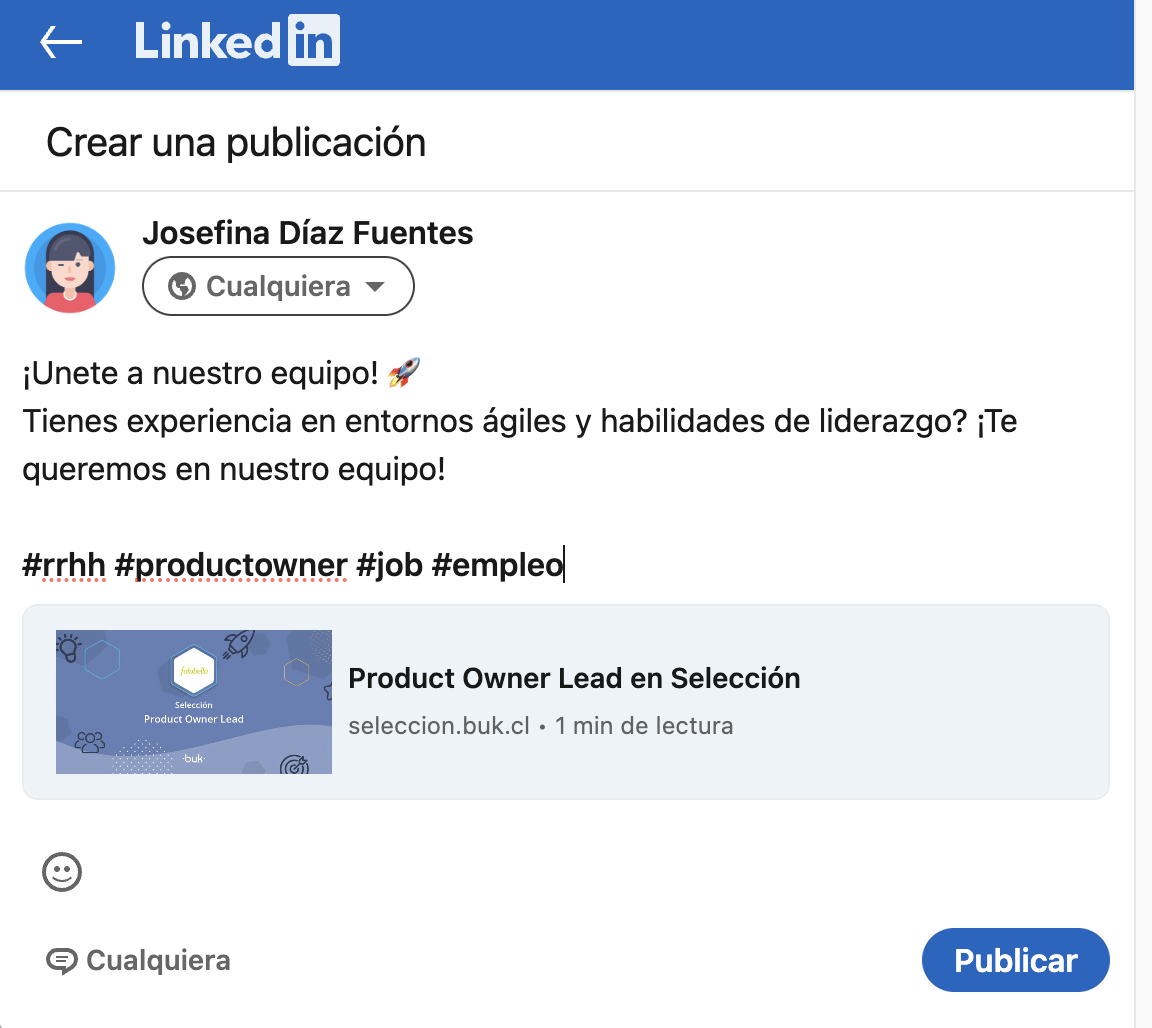Open the bottom "Cualquiera" comment settings
This screenshot has width=1152, height=1028.
click(158, 961)
